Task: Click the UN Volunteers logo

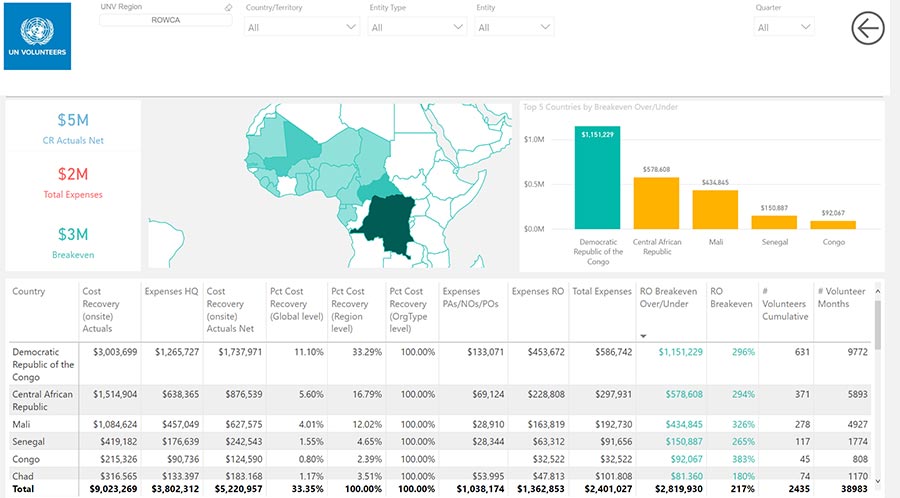Action: tap(38, 35)
